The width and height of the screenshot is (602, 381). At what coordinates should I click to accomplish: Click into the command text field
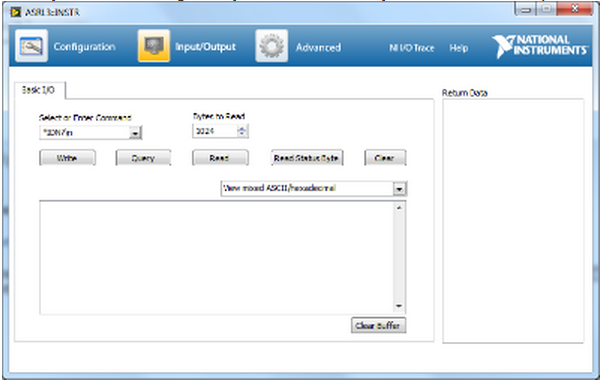coord(84,133)
